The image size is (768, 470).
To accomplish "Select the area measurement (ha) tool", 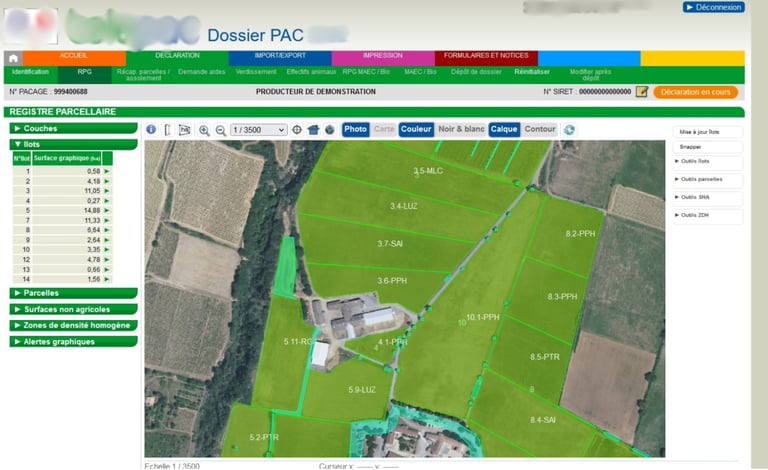I will point(184,130).
